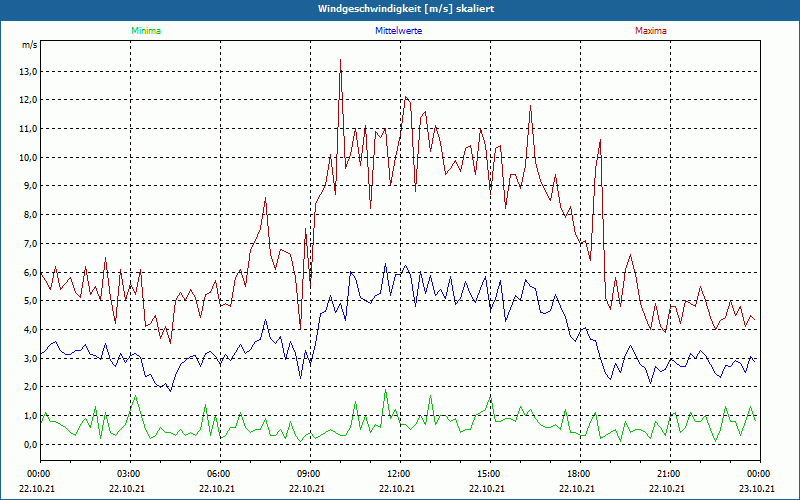Click the 11,0 y-axis value
Screen dimensions: 800x500
(29, 129)
